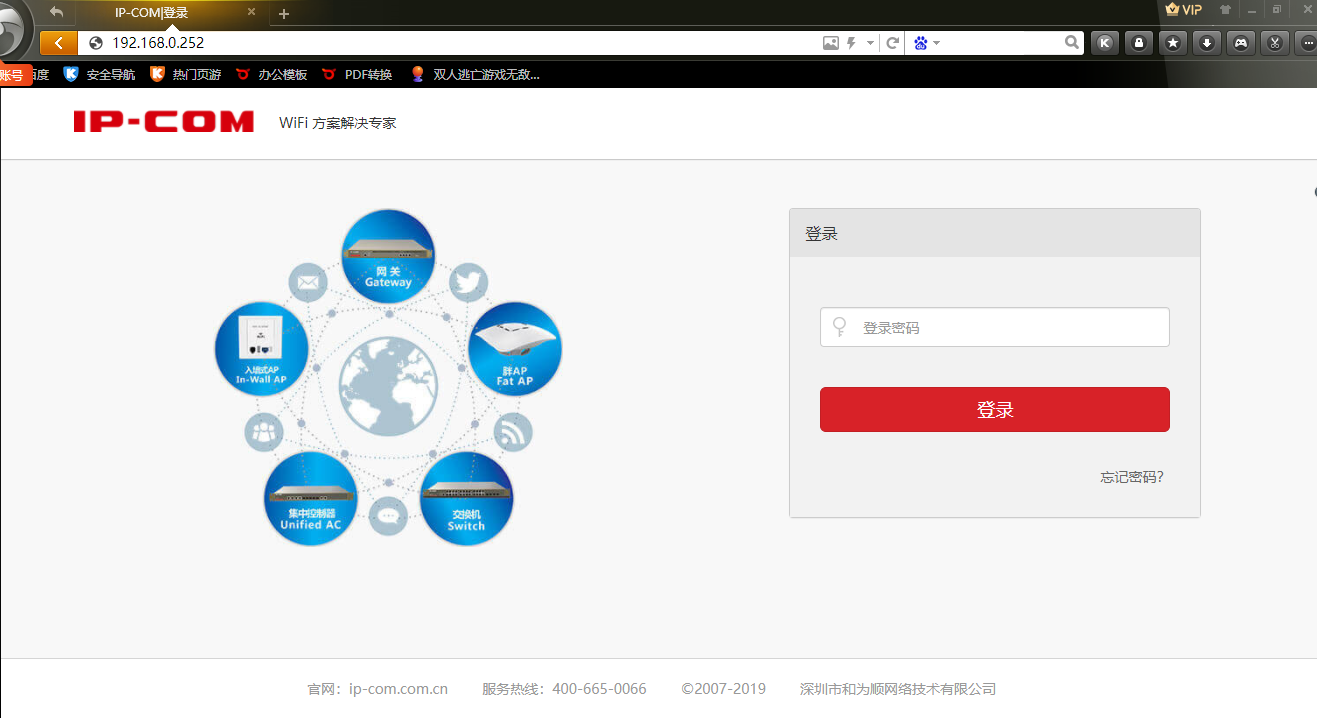Click the gamepad games toolbar button
This screenshot has height=718, width=1317.
(x=1241, y=43)
